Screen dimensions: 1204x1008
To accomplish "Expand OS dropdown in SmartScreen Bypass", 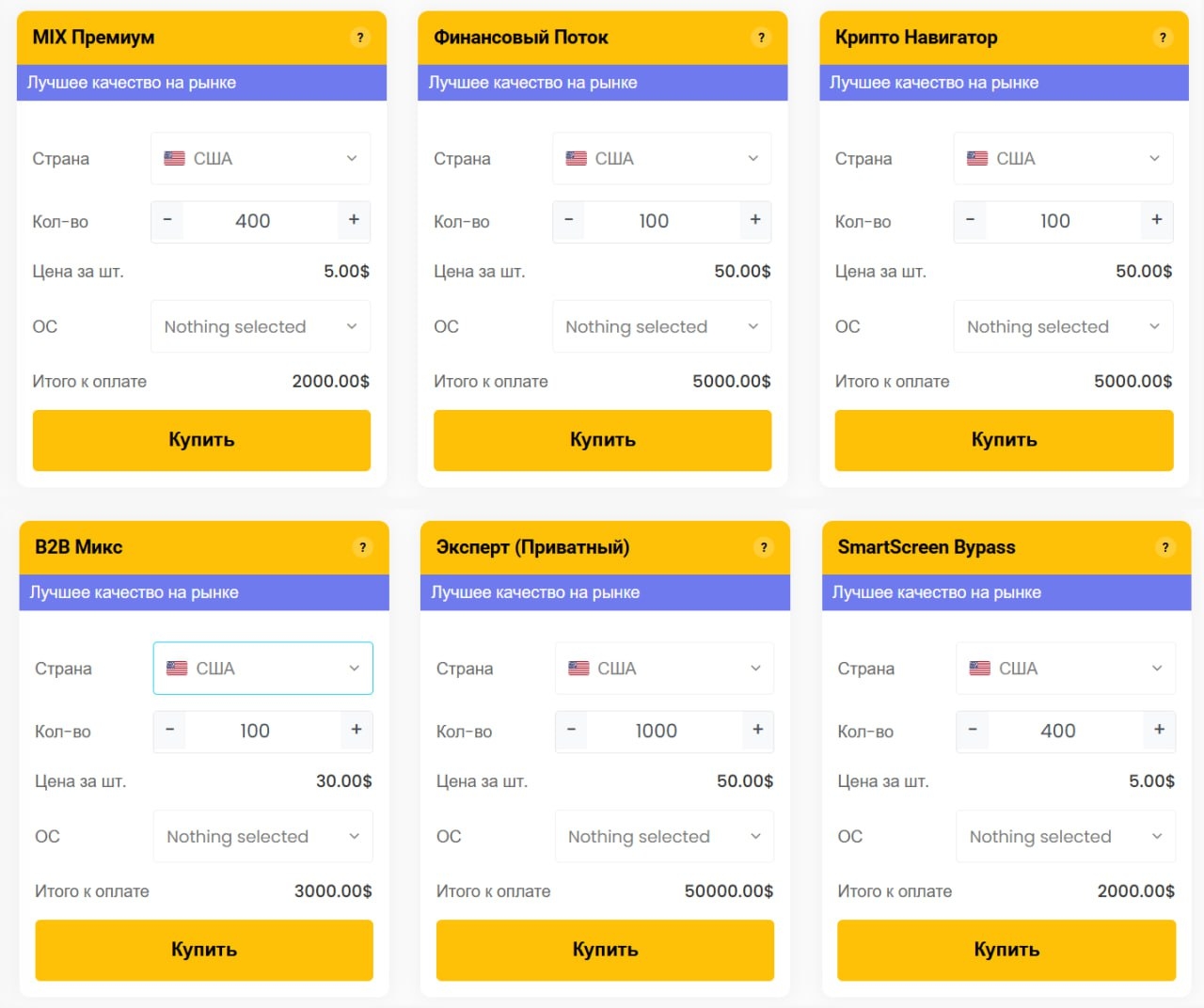I will (x=1065, y=836).
